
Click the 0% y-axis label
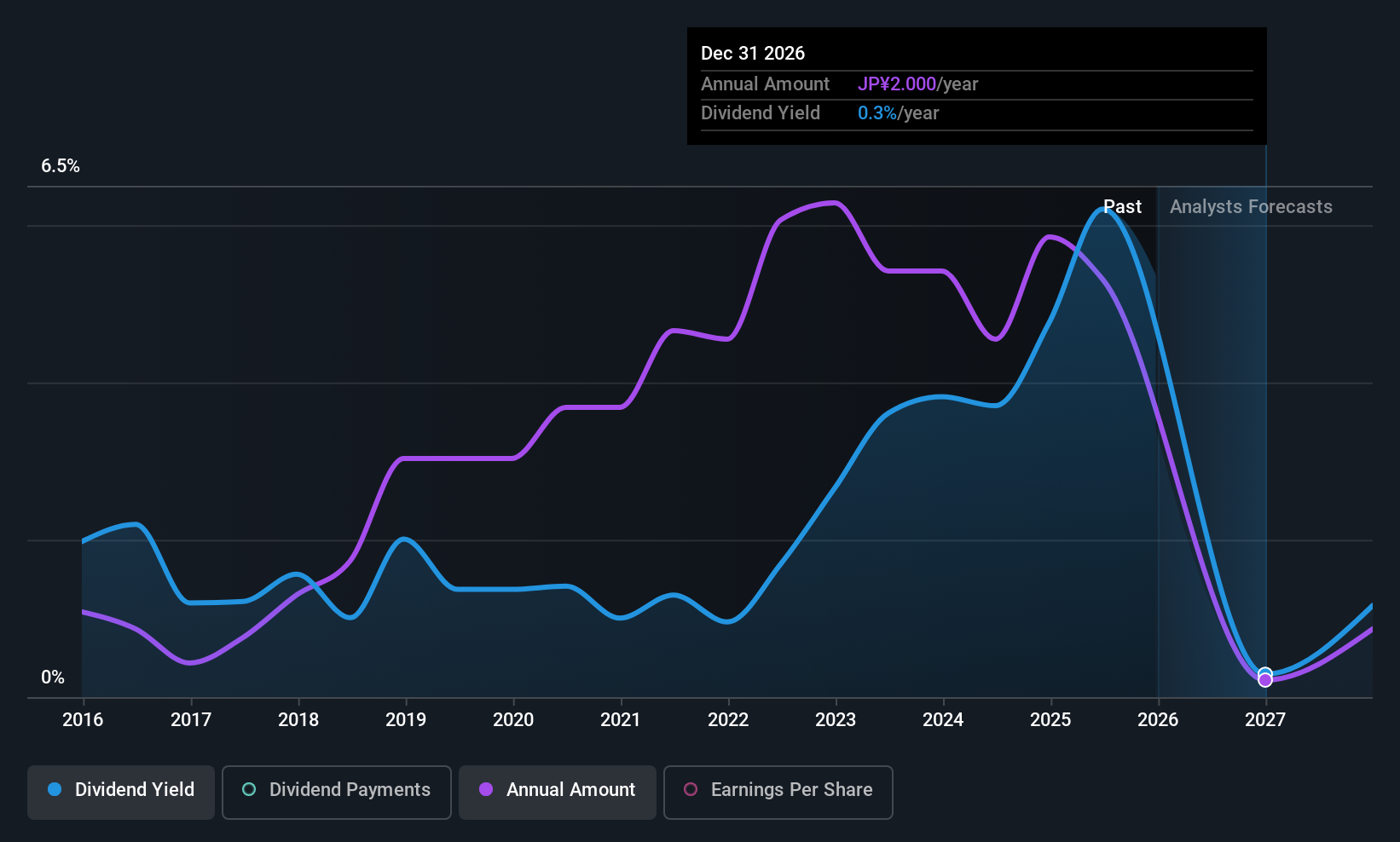coord(53,678)
